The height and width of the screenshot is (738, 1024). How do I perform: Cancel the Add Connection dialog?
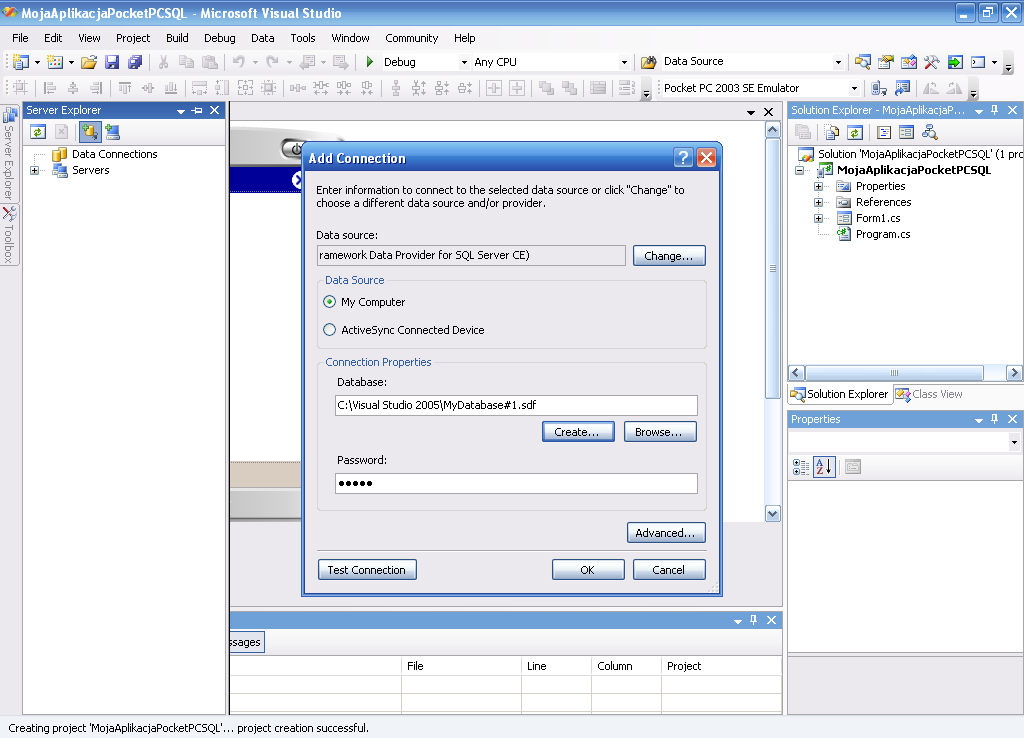click(669, 570)
